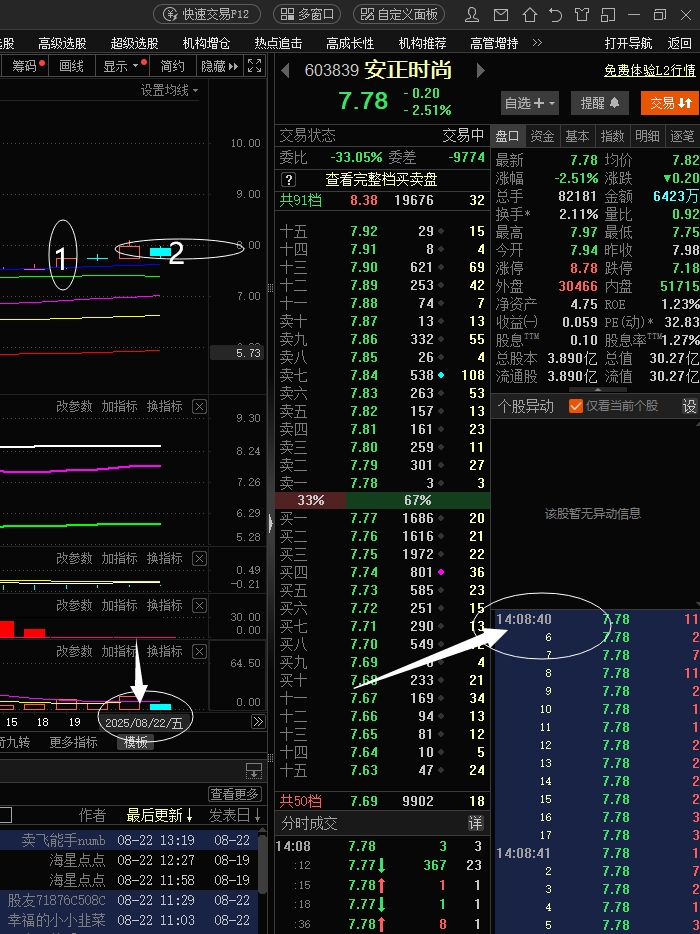Open the skin (shirt) theme icon
Screen dimensions: 700x934
point(582,14)
